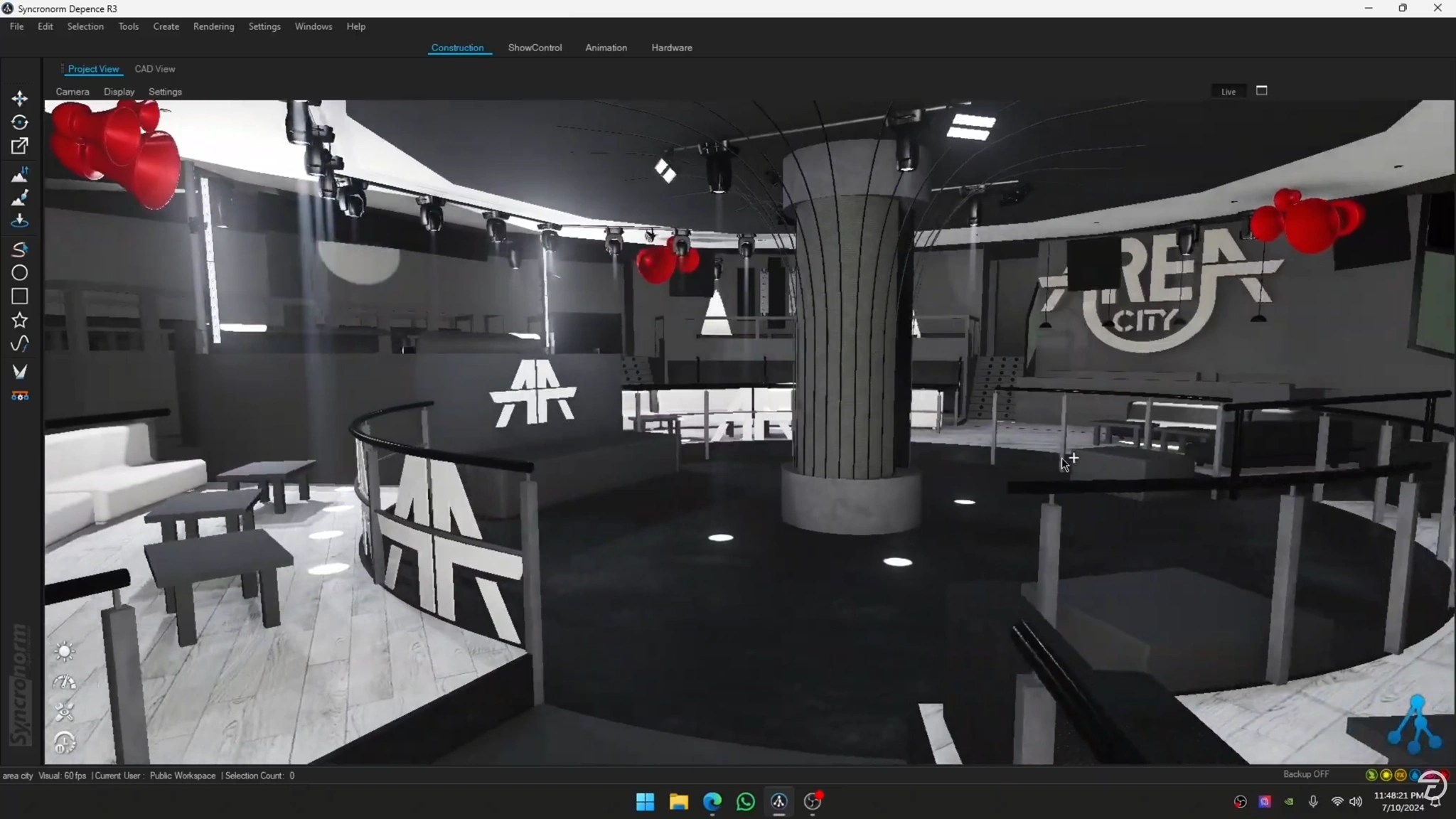Toggle the orange FX status icon
The width and height of the screenshot is (1456, 819).
[1400, 775]
